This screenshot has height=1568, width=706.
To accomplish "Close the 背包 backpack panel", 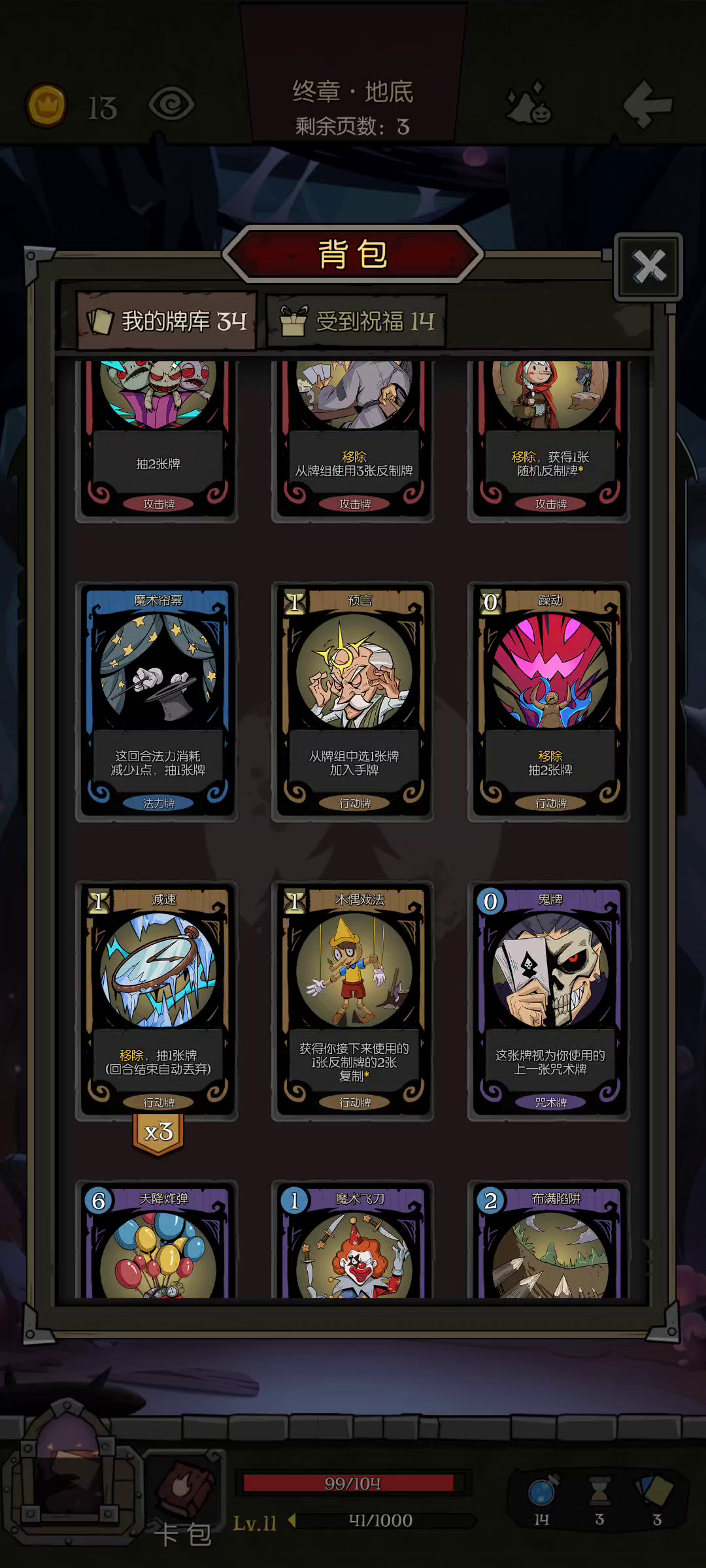I will click(x=648, y=267).
